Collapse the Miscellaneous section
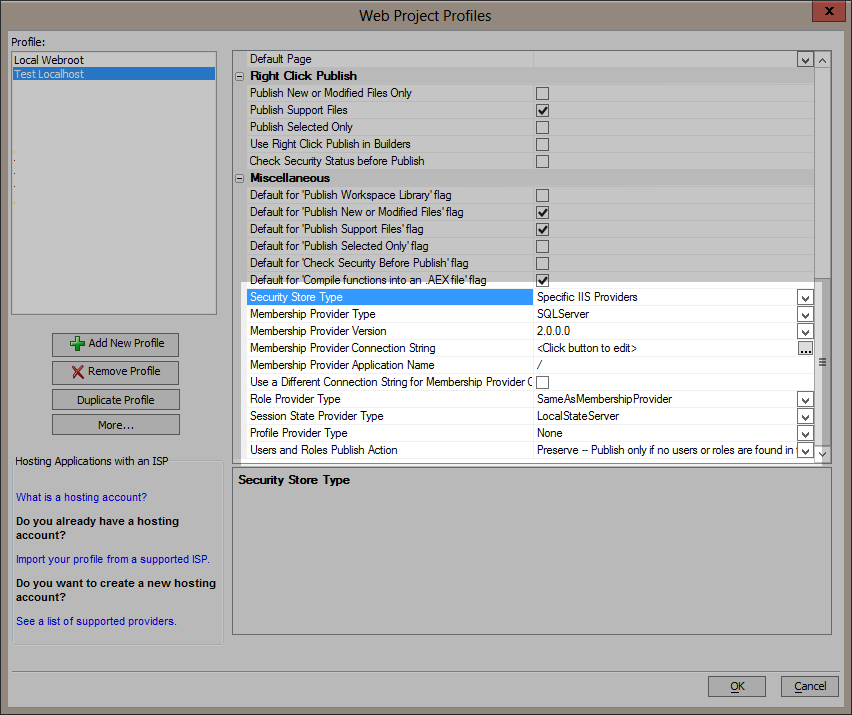This screenshot has height=715, width=852. (x=240, y=178)
